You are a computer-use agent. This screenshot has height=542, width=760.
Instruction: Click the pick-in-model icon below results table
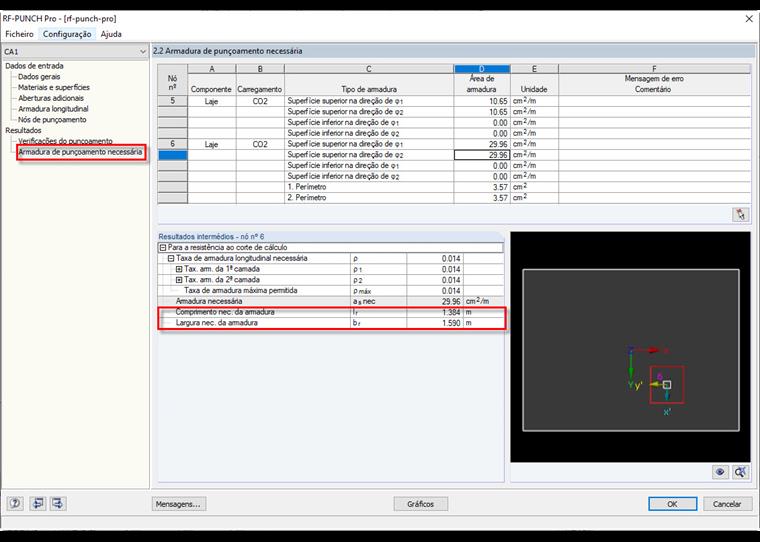[740, 214]
